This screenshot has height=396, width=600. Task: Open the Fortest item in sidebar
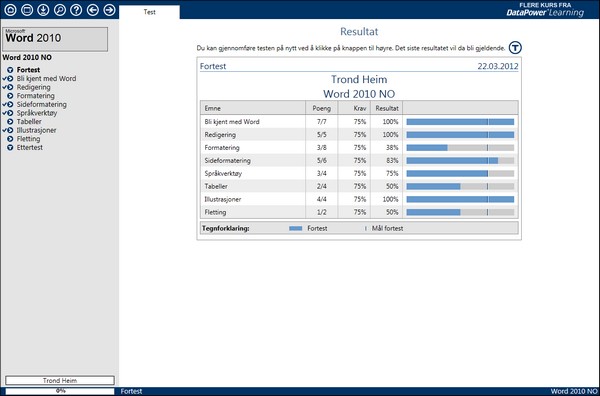tap(28, 70)
